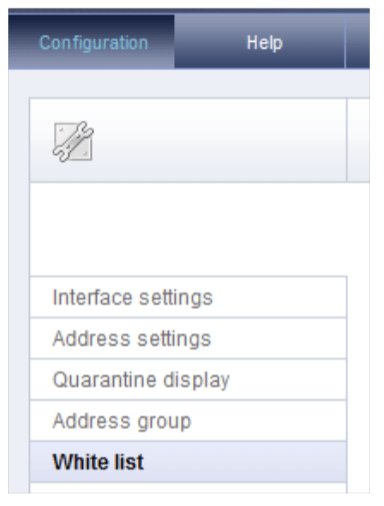Click the partially visible row below White list
Image resolution: width=384 pixels, height=506 pixels.
point(188,488)
